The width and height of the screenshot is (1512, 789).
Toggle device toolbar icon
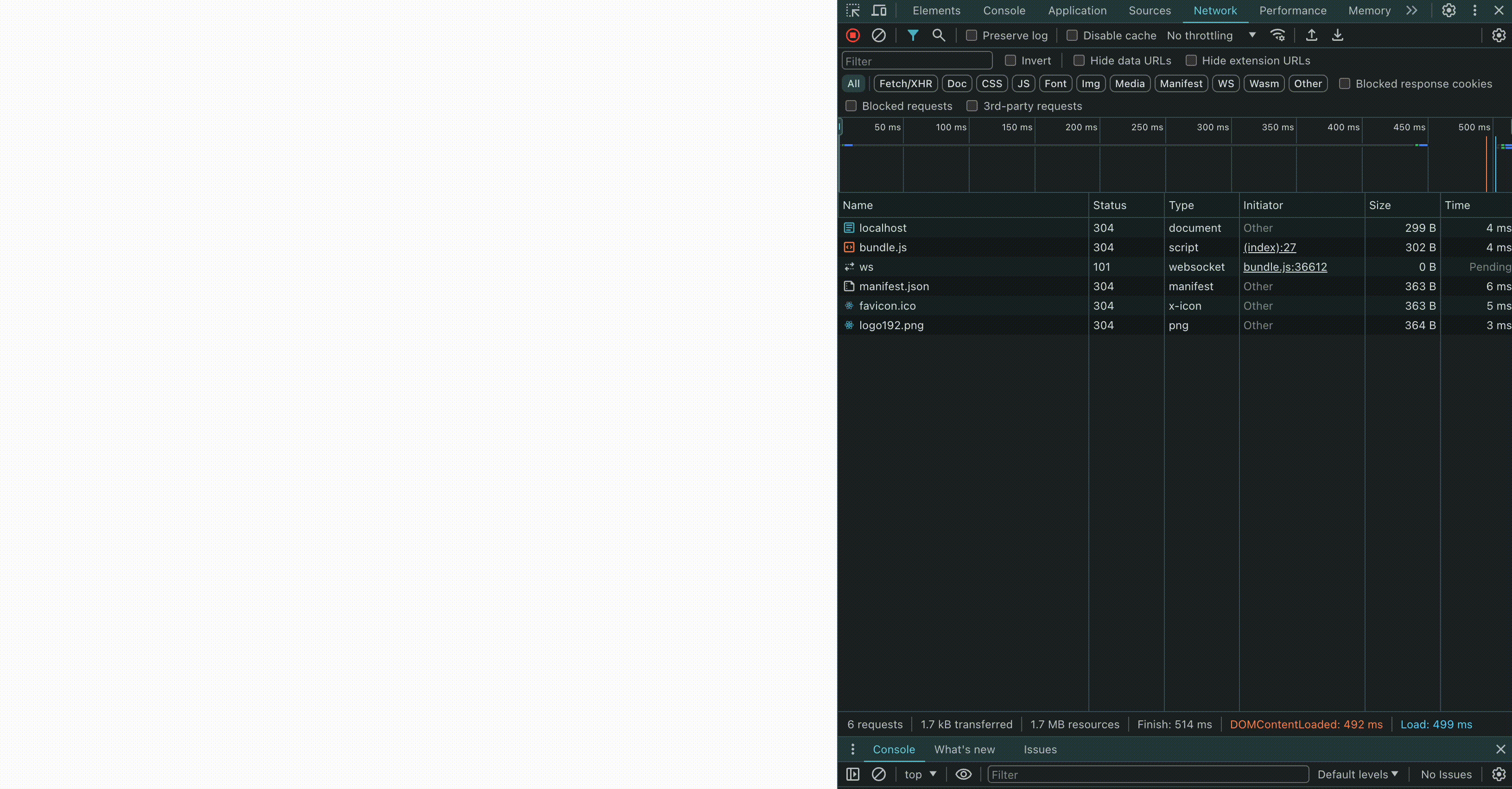[879, 11]
